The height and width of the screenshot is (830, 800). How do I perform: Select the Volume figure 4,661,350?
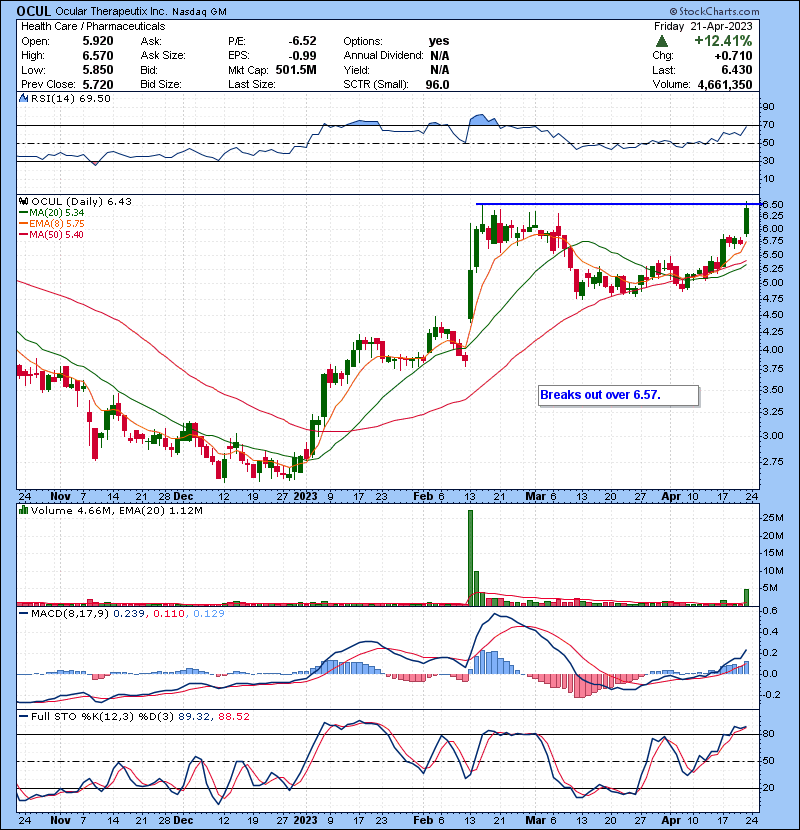[725, 85]
